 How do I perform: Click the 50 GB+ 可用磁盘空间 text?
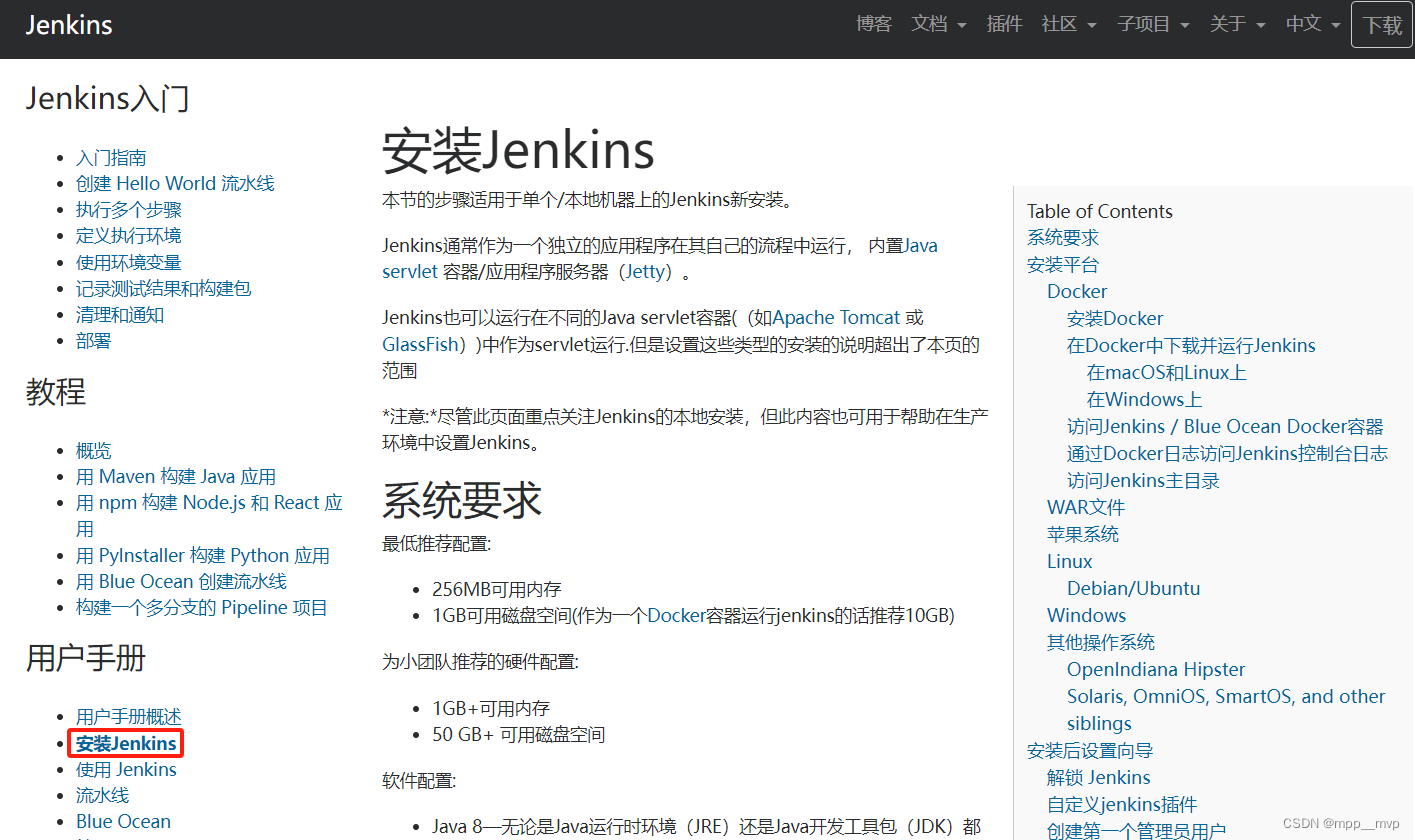coord(518,734)
